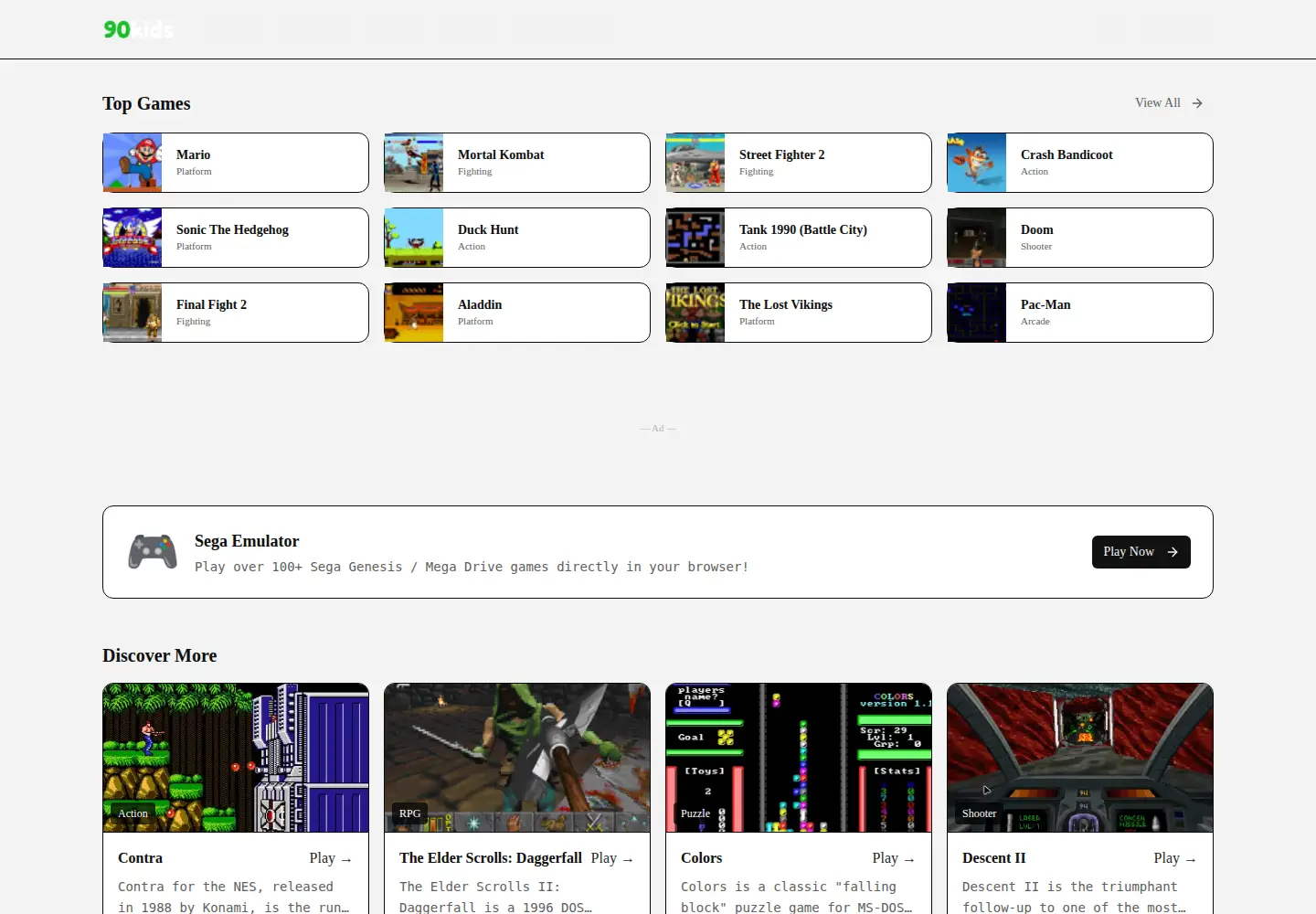Screen dimensions: 1316x914
Task: Open the Doom game thumbnail
Action: [977, 238]
